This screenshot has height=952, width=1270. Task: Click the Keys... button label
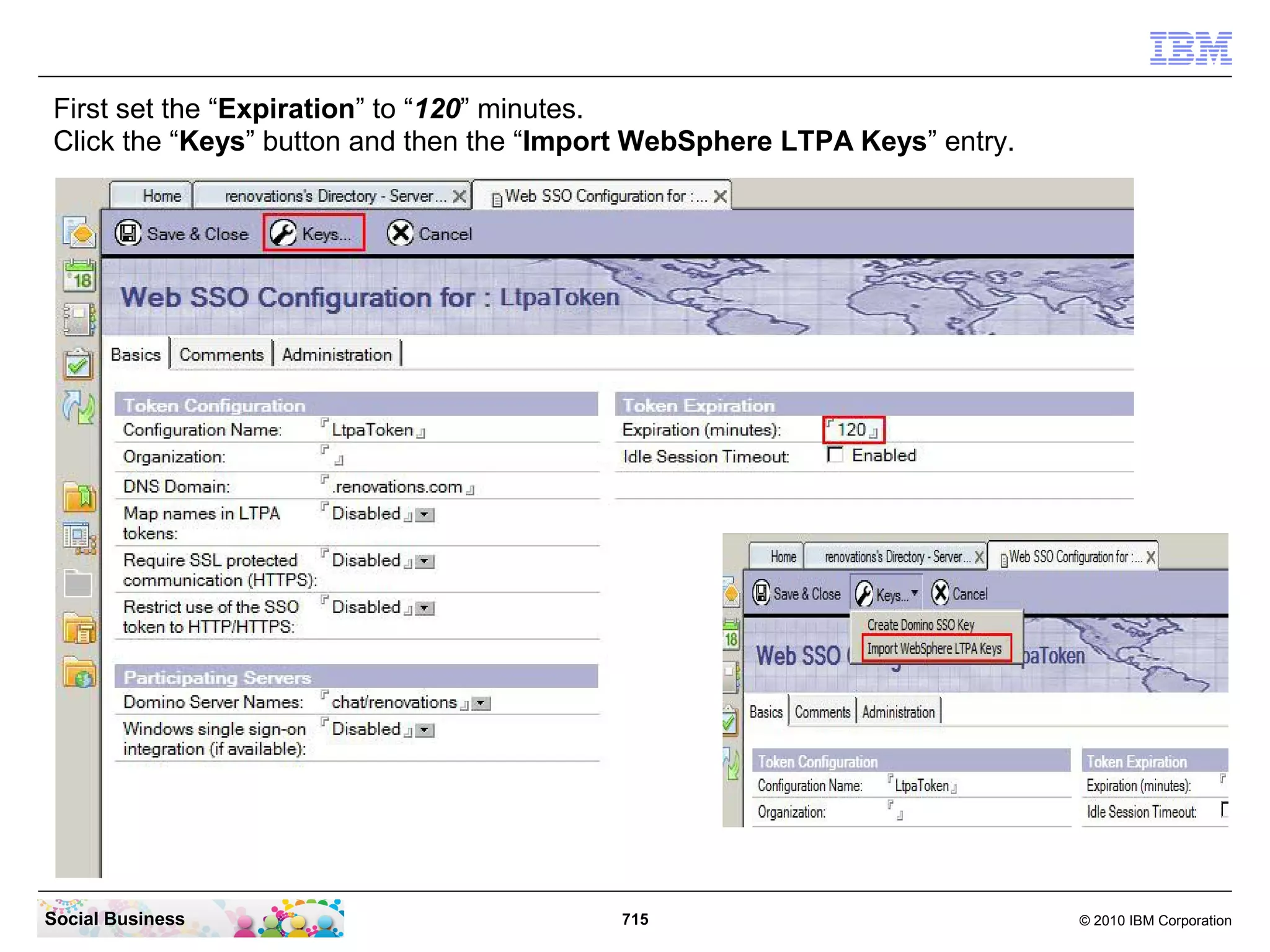point(326,234)
